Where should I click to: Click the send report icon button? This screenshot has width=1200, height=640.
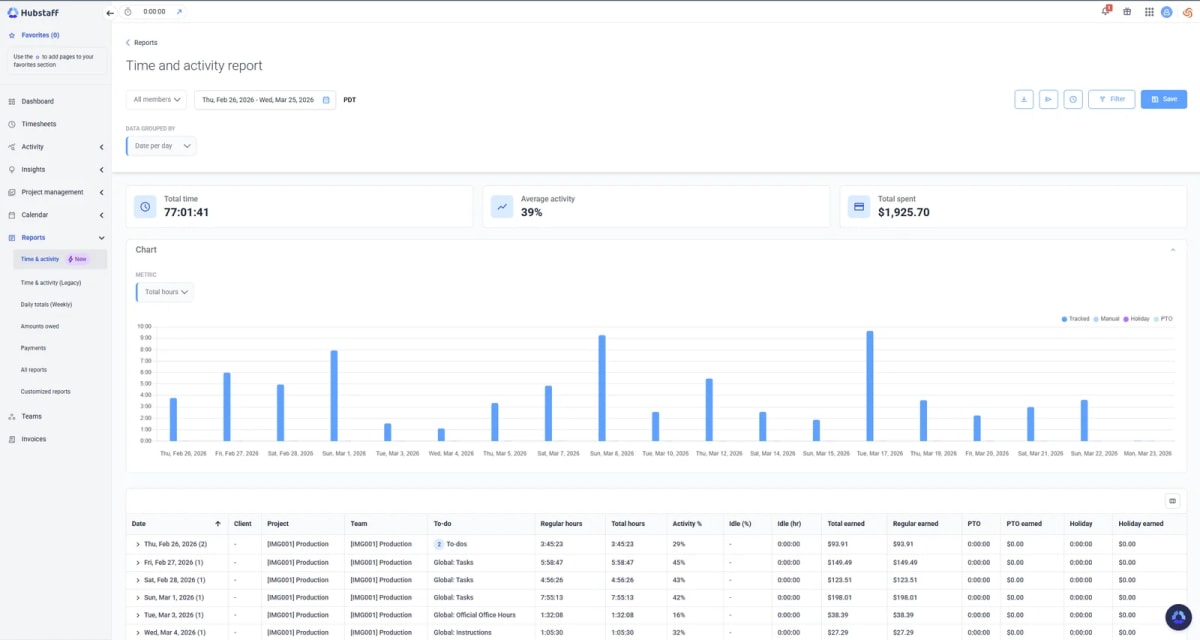coord(1048,99)
